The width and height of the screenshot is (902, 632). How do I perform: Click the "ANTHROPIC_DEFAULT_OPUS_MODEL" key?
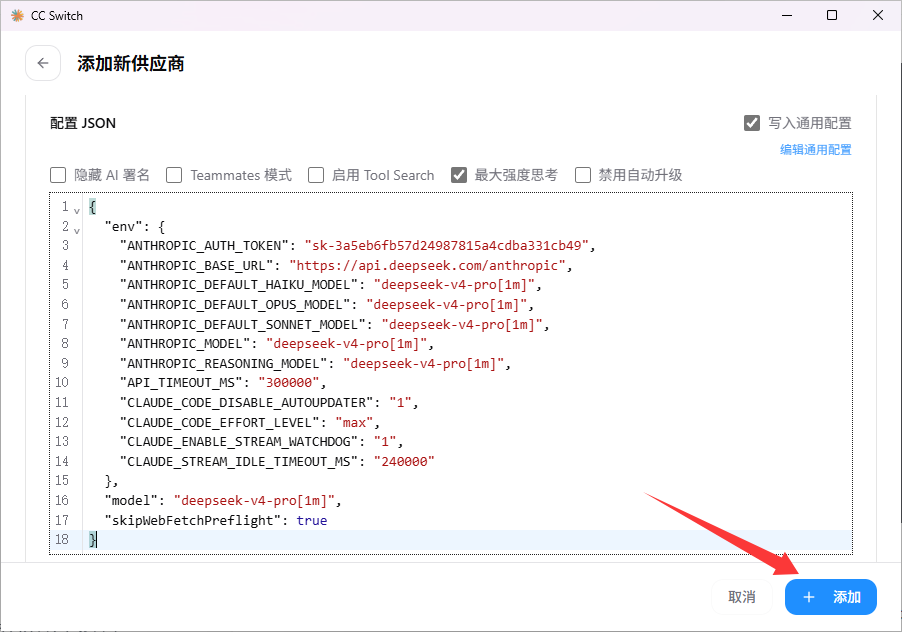[235, 304]
